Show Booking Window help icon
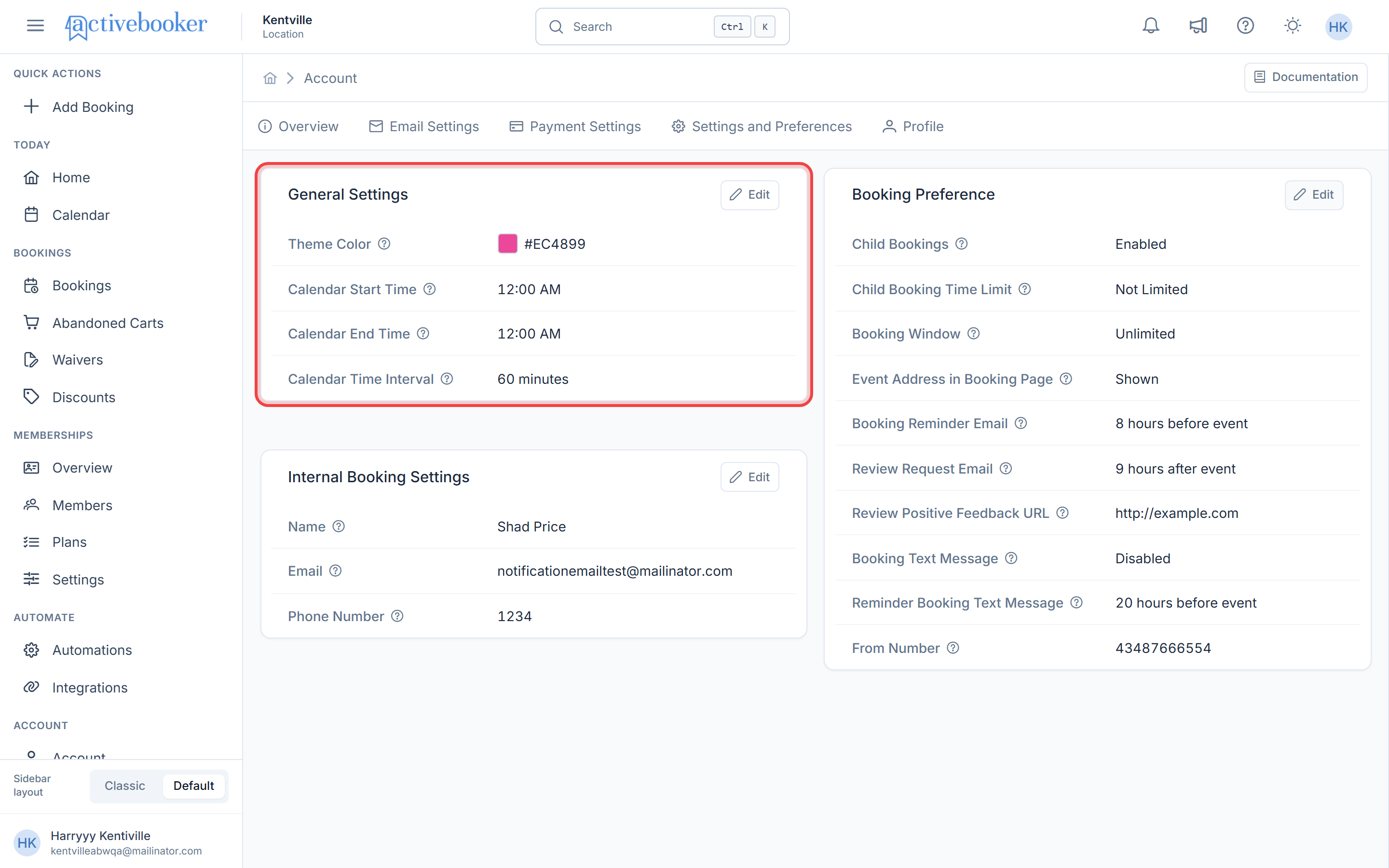The image size is (1389, 868). [x=973, y=334]
